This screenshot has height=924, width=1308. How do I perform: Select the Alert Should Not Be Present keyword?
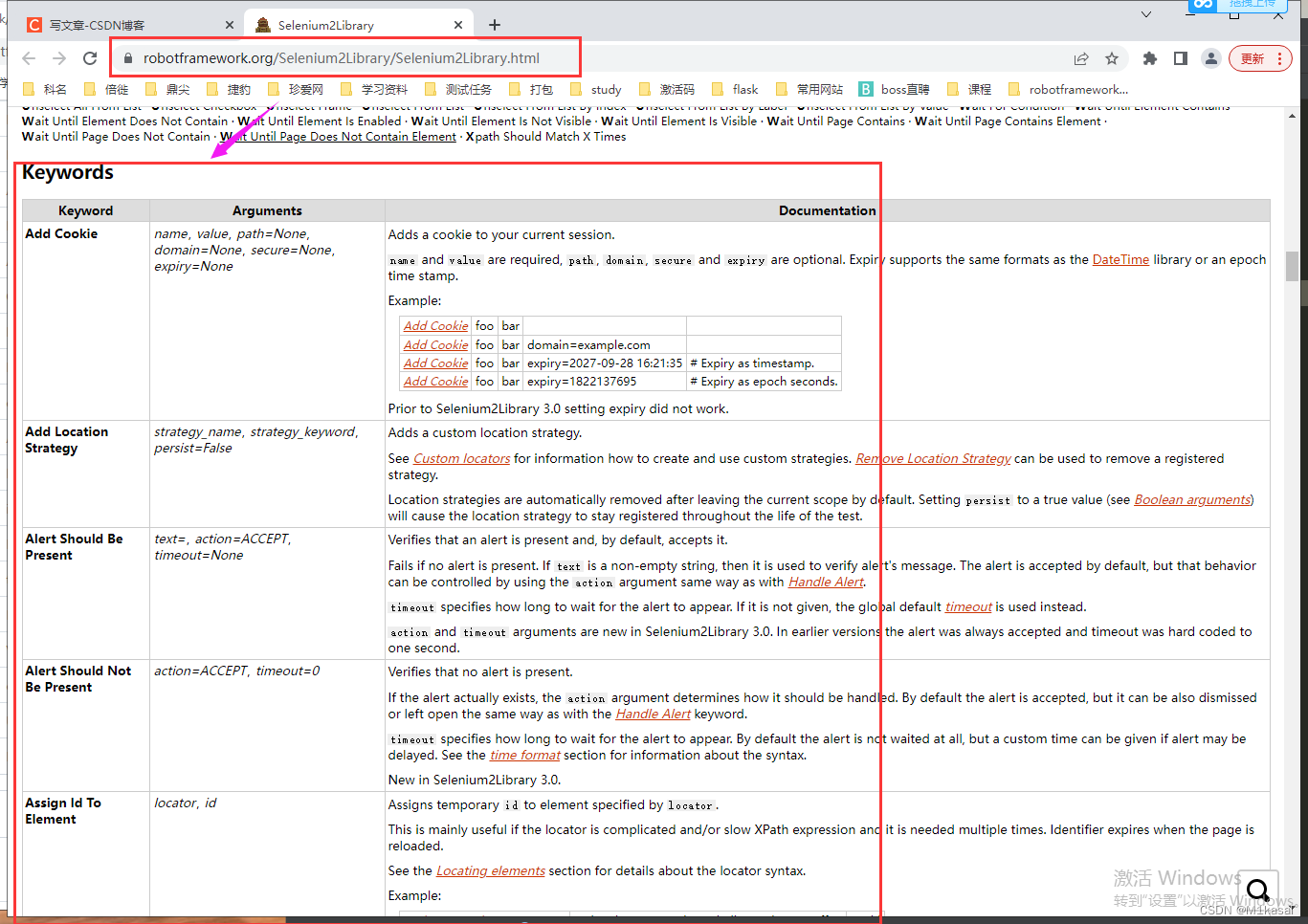pyautogui.click(x=78, y=679)
